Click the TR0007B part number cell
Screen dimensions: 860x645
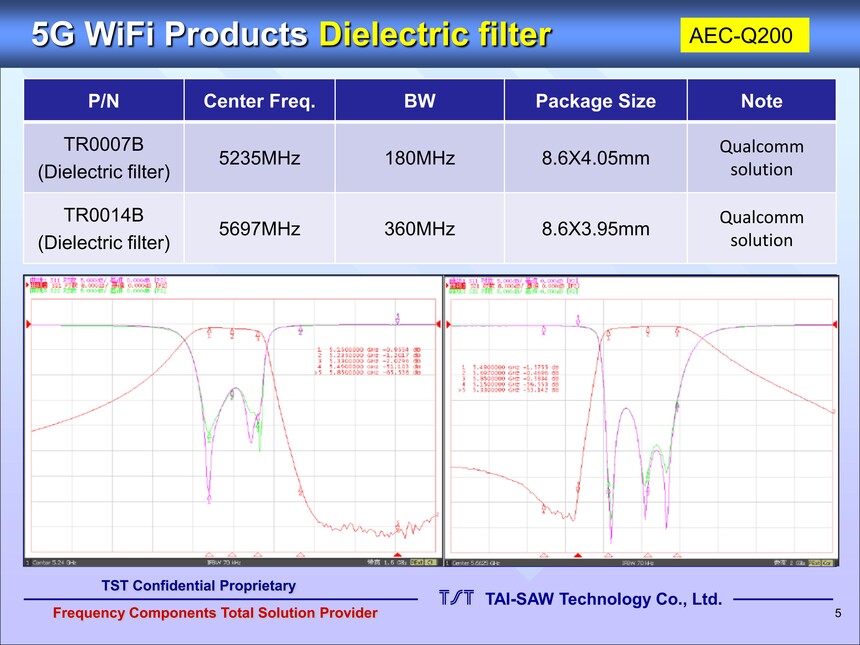(104, 157)
